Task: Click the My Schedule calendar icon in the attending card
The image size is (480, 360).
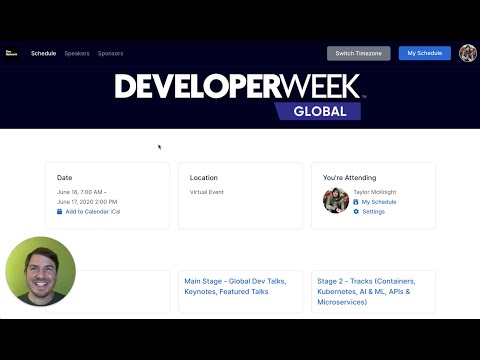Action: [356, 202]
